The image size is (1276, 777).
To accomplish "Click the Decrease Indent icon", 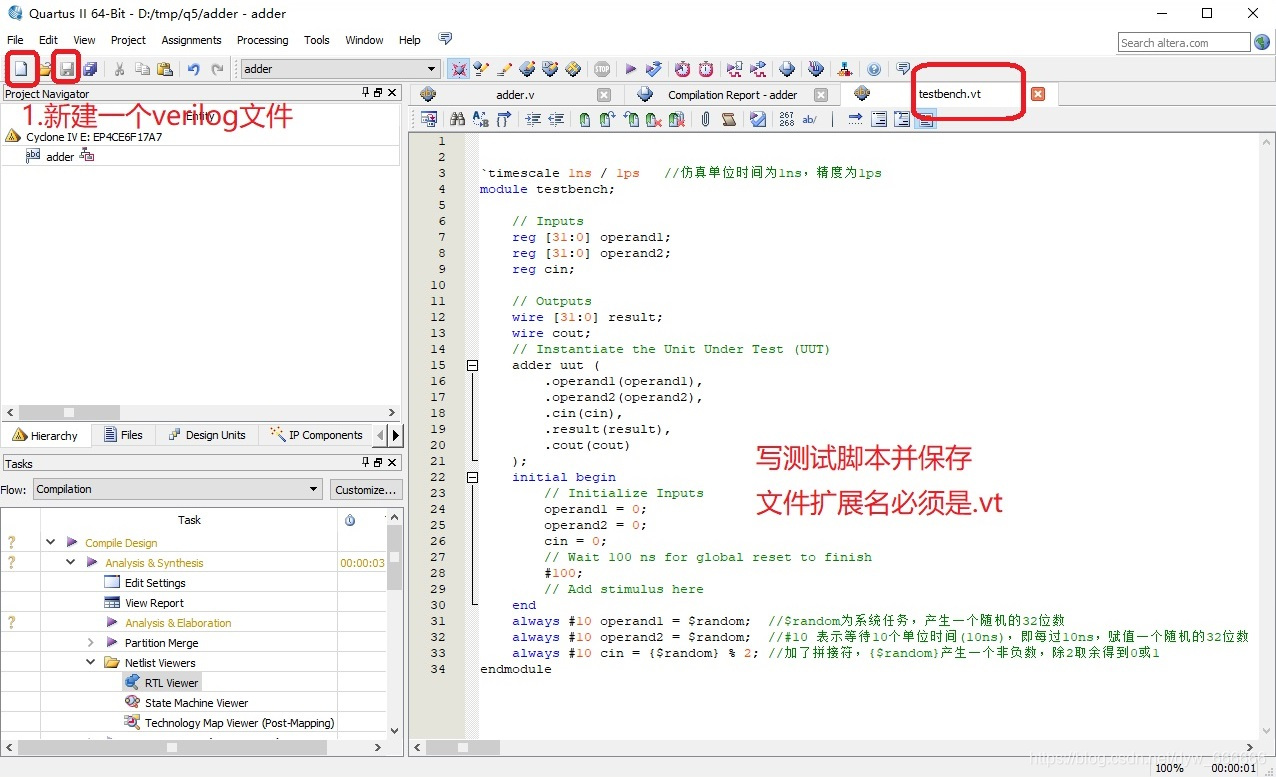I will coord(555,119).
